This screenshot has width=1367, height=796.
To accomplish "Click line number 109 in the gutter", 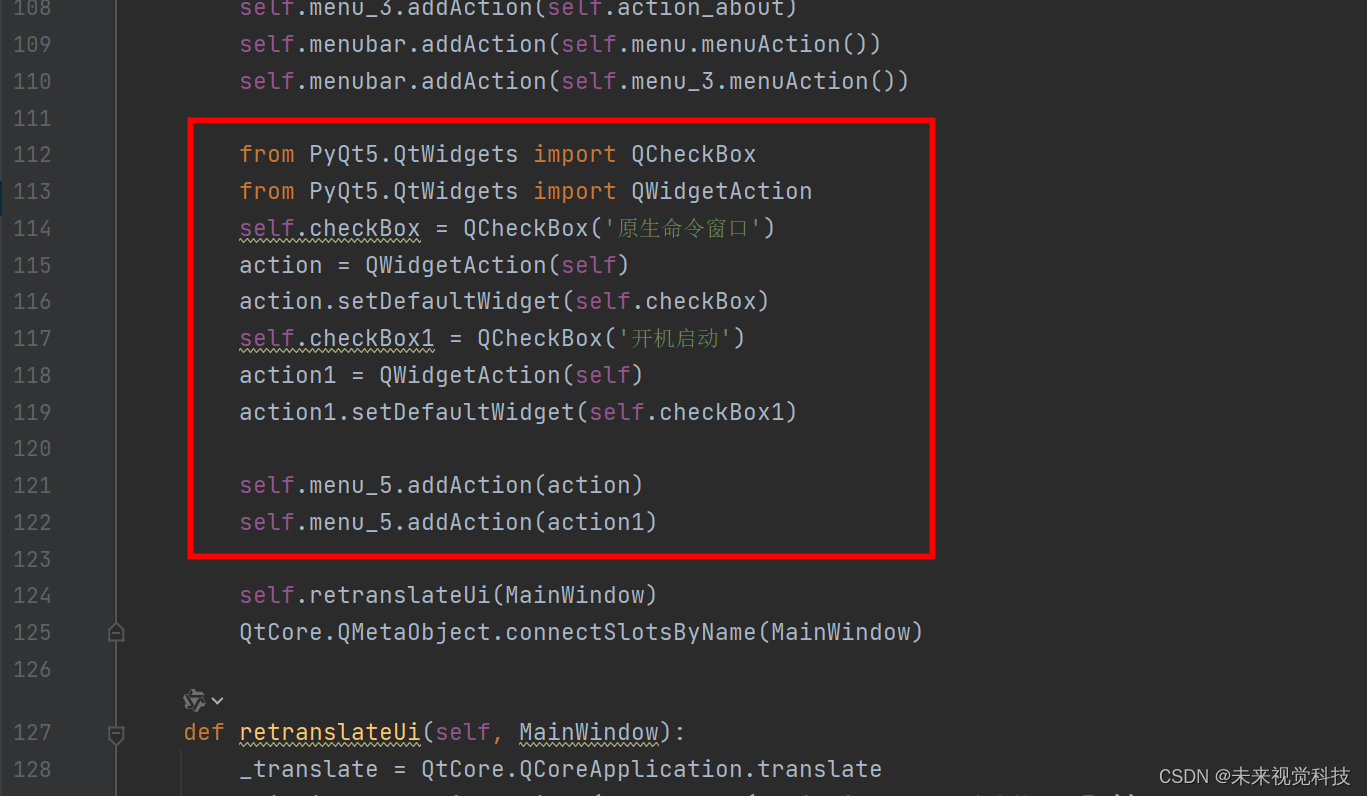I will (x=32, y=45).
